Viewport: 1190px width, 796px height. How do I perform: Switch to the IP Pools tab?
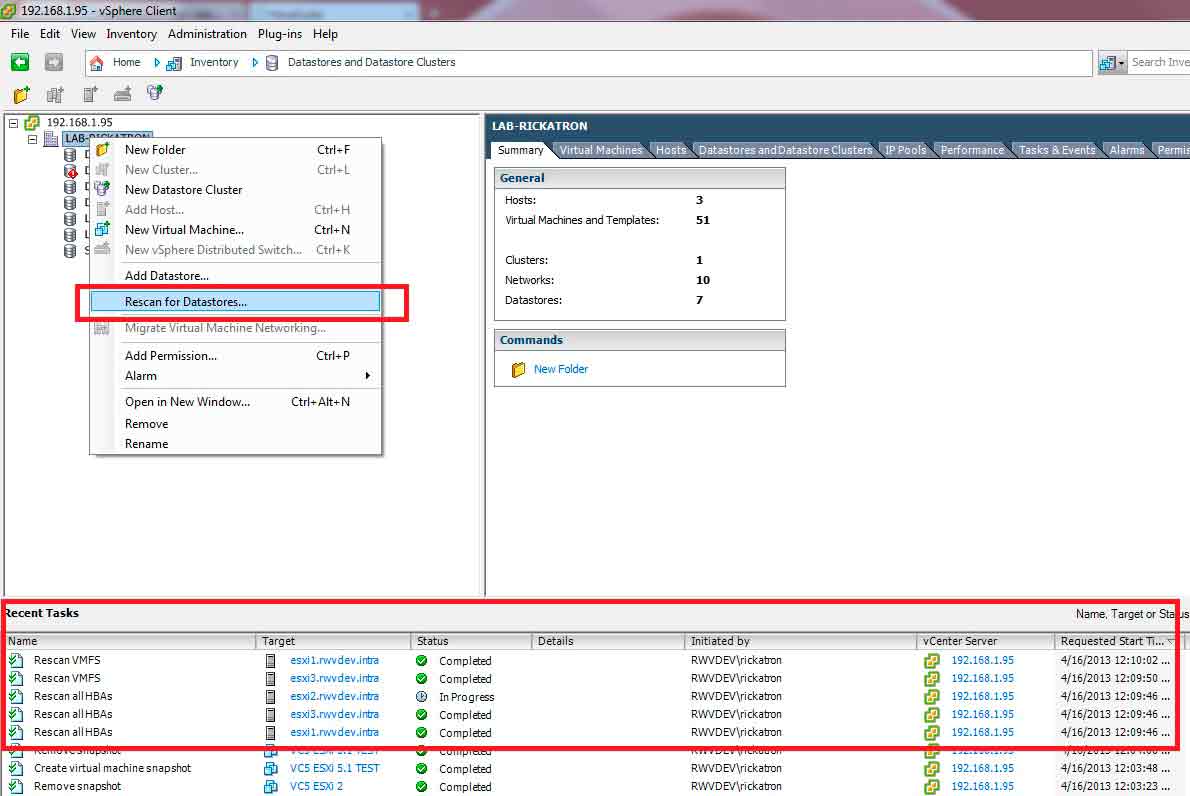(x=905, y=150)
